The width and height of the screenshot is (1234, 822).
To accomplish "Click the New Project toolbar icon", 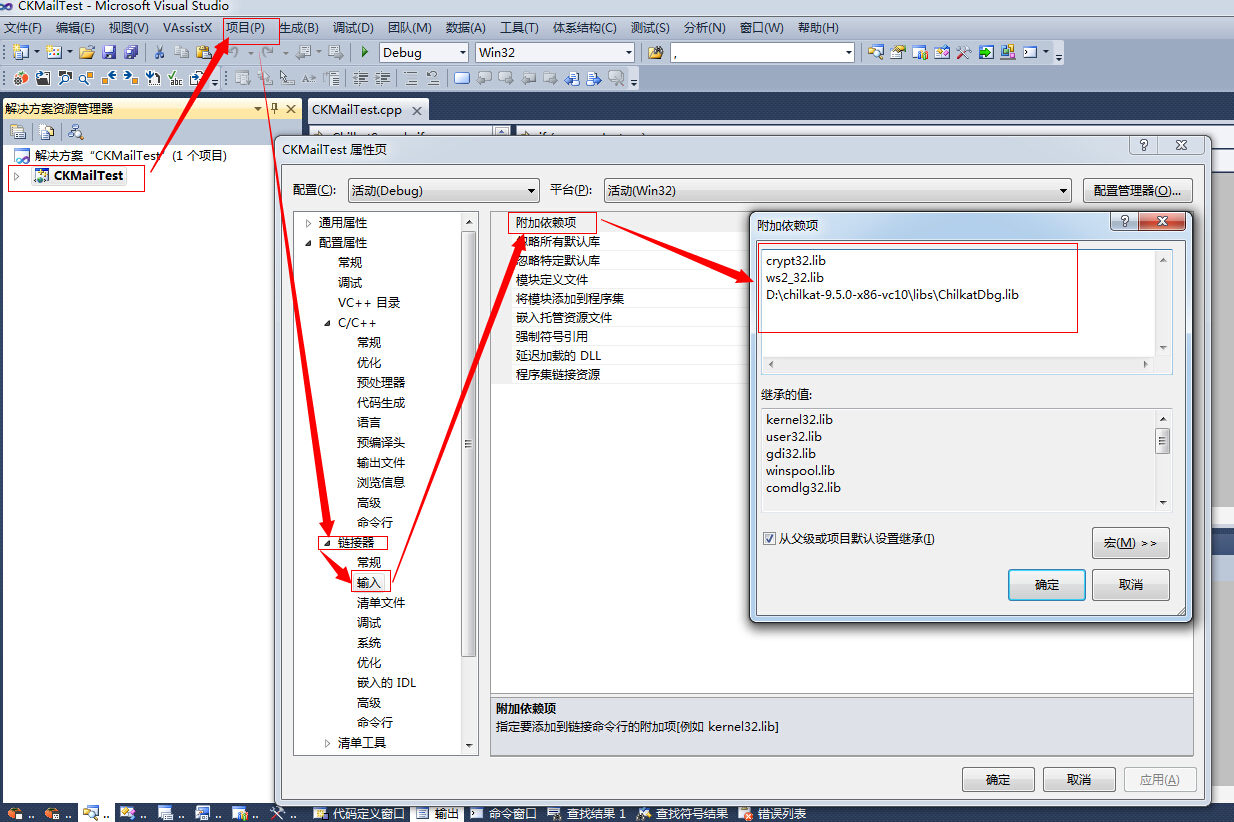I will click(x=20, y=52).
